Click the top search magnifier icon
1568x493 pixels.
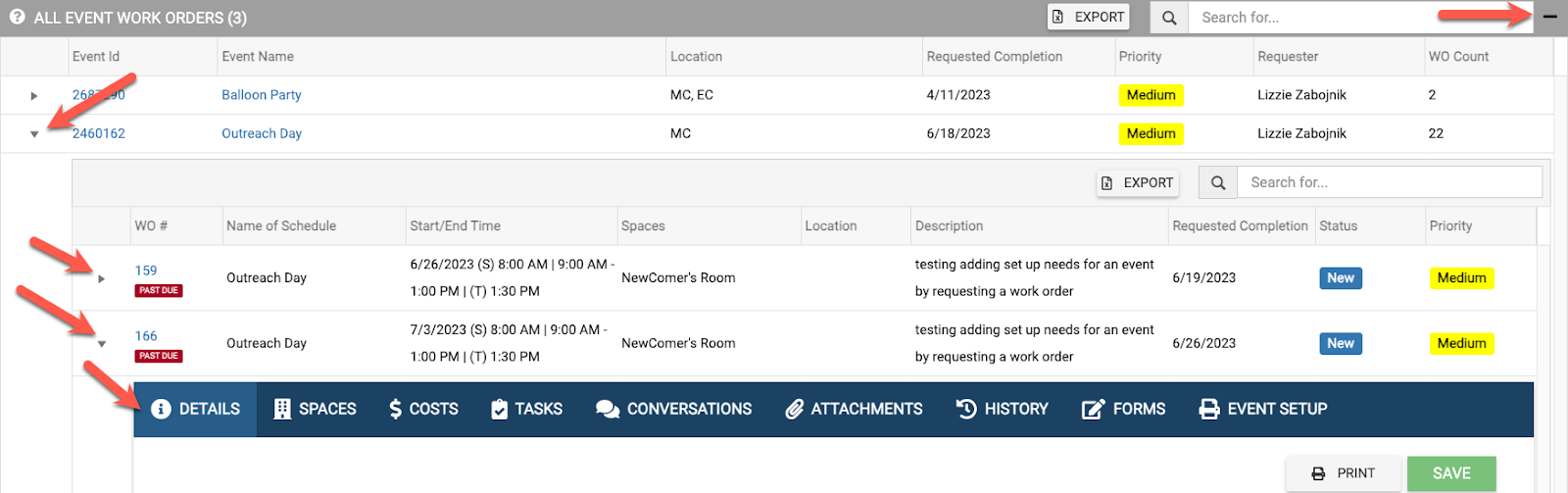click(x=1169, y=18)
